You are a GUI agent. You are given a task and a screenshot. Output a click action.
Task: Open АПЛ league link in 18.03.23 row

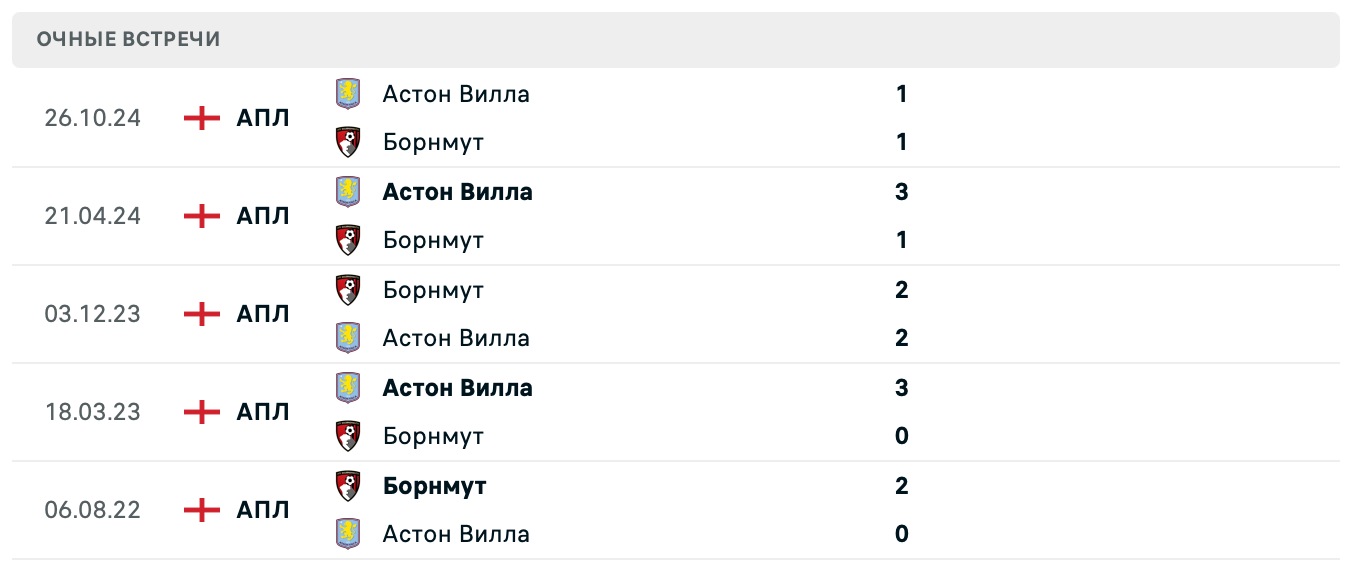[x=263, y=412]
